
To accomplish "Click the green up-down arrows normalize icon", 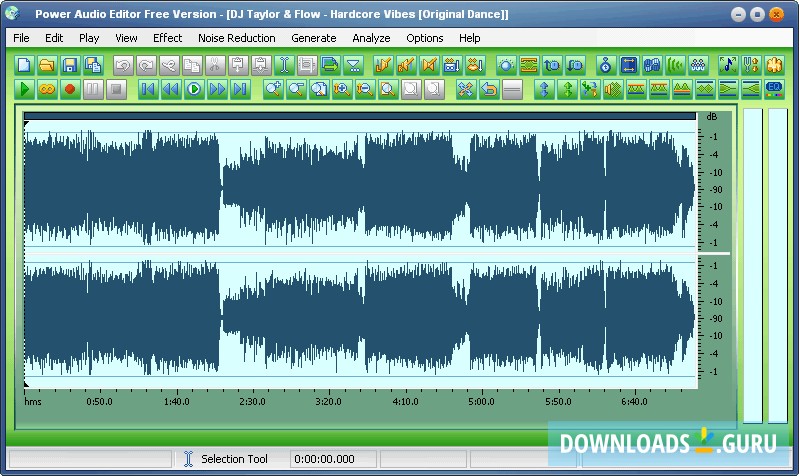I will (567, 89).
